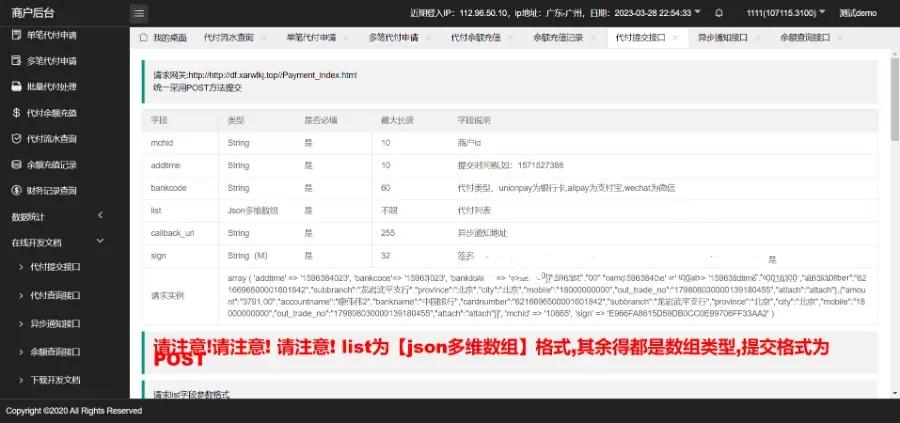900x423 pixels.
Task: Click the 不限 max length cell
Action: 389,211
